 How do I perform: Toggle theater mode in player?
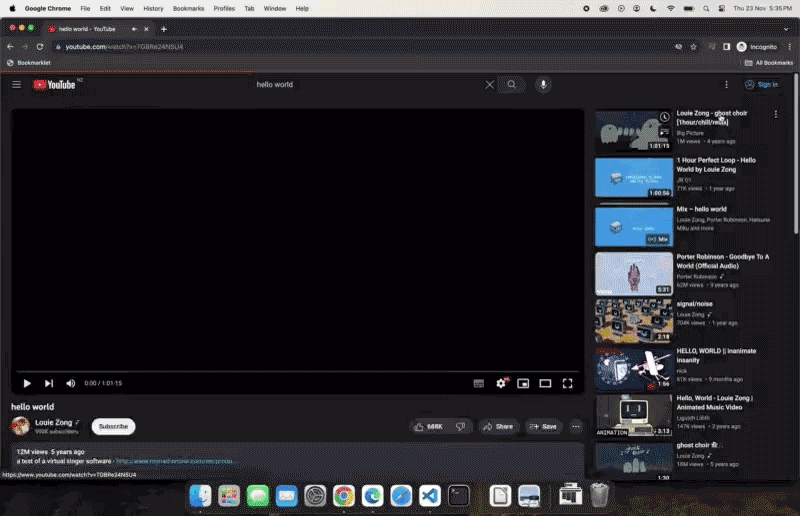point(545,383)
